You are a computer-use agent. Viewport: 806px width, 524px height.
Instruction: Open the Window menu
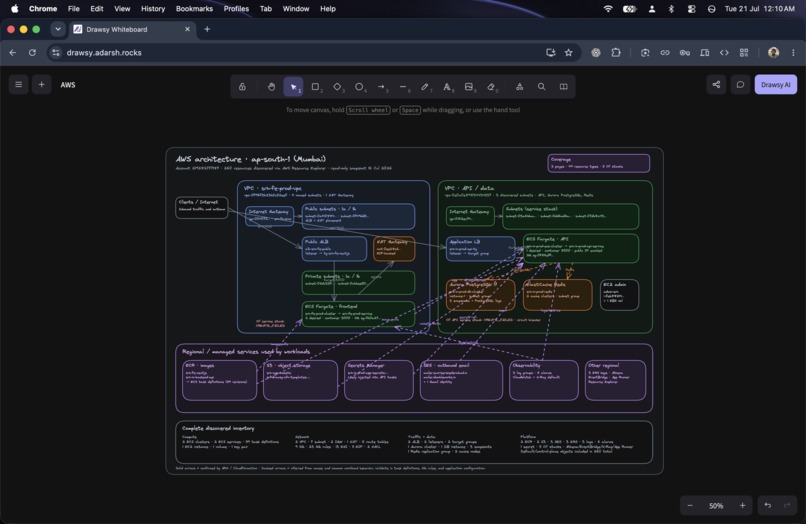[x=296, y=9]
